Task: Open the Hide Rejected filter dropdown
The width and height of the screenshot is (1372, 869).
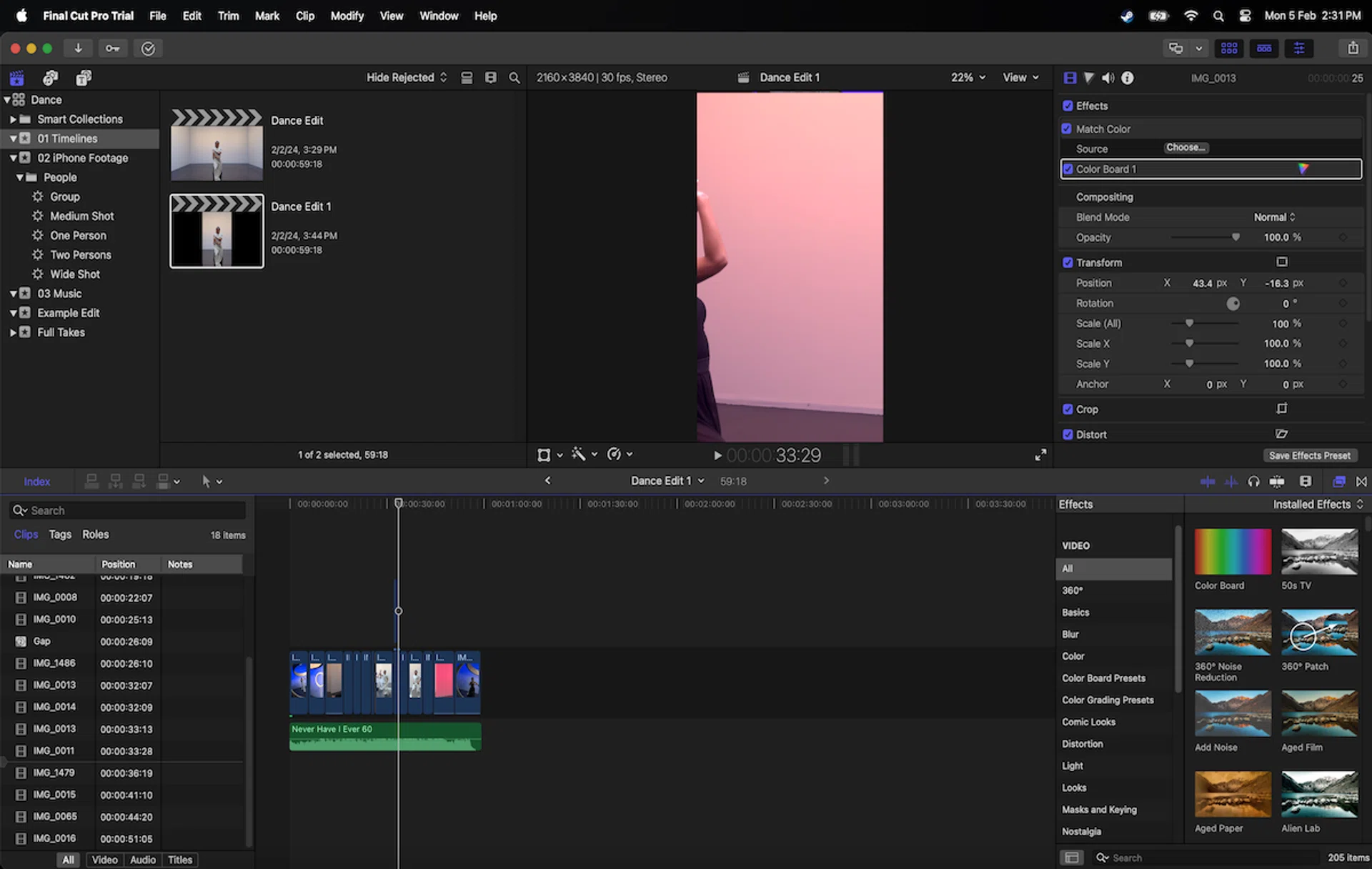Action: click(406, 77)
